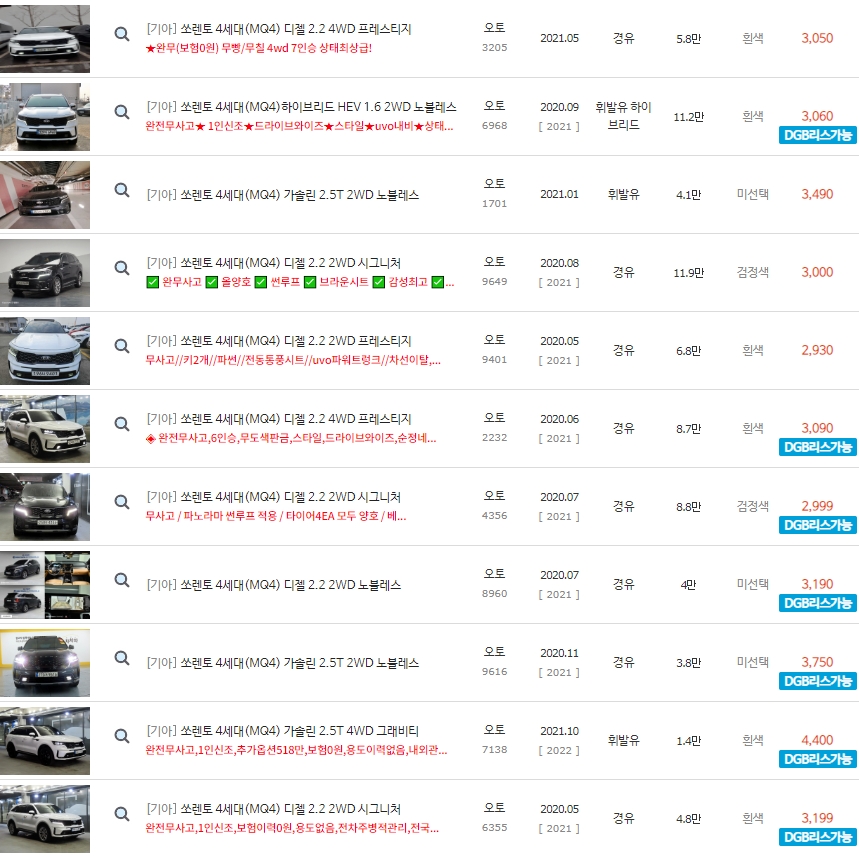Click magnifier icon for the 3,750 listing
Screen dimensions: 859x857
click(x=122, y=658)
